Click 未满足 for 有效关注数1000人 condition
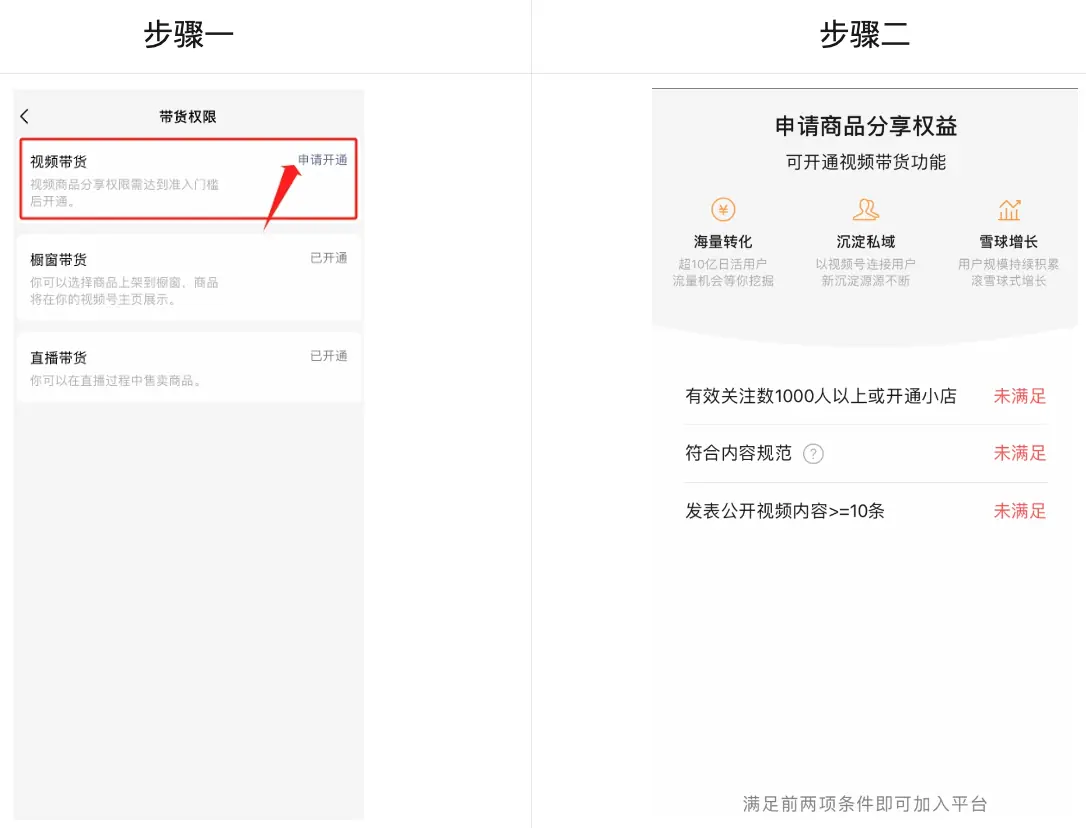Image resolution: width=1086 pixels, height=828 pixels. [x=1020, y=396]
